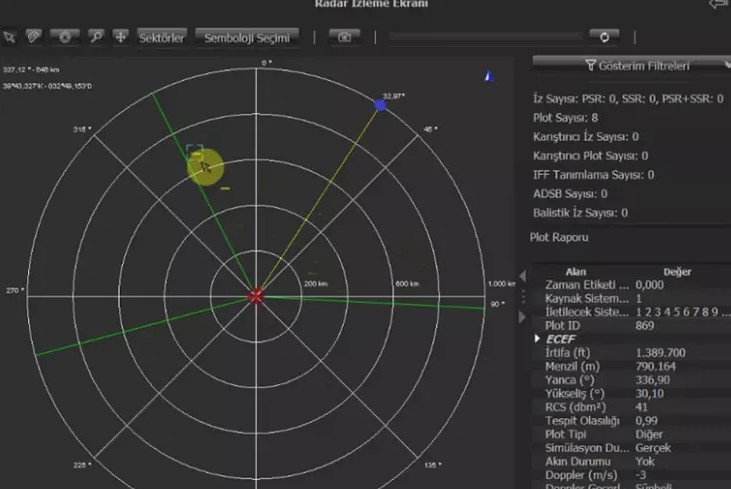Open the Sektörler button
731x489 pixels.
click(162, 37)
